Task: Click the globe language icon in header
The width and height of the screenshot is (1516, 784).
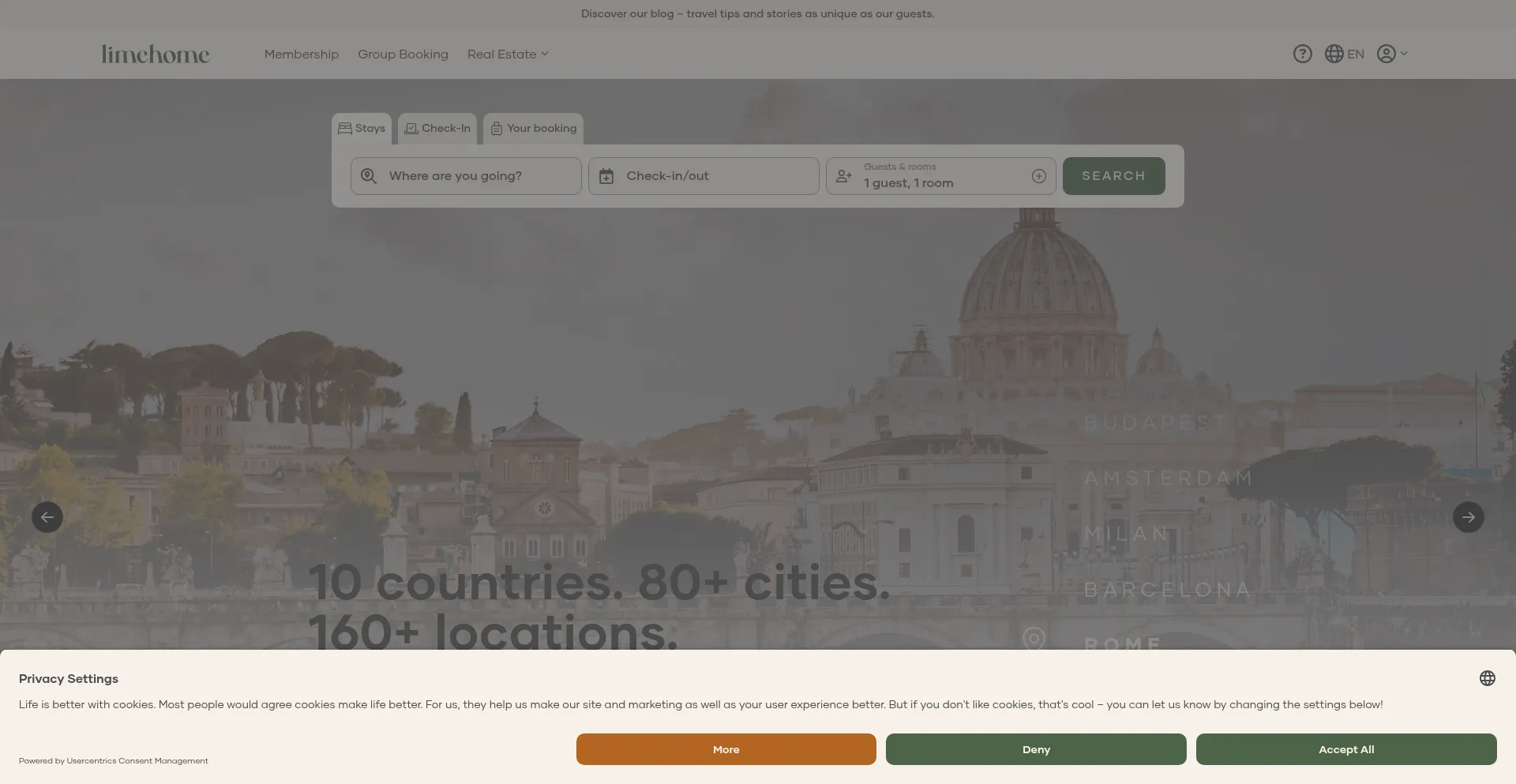Action: coord(1334,54)
